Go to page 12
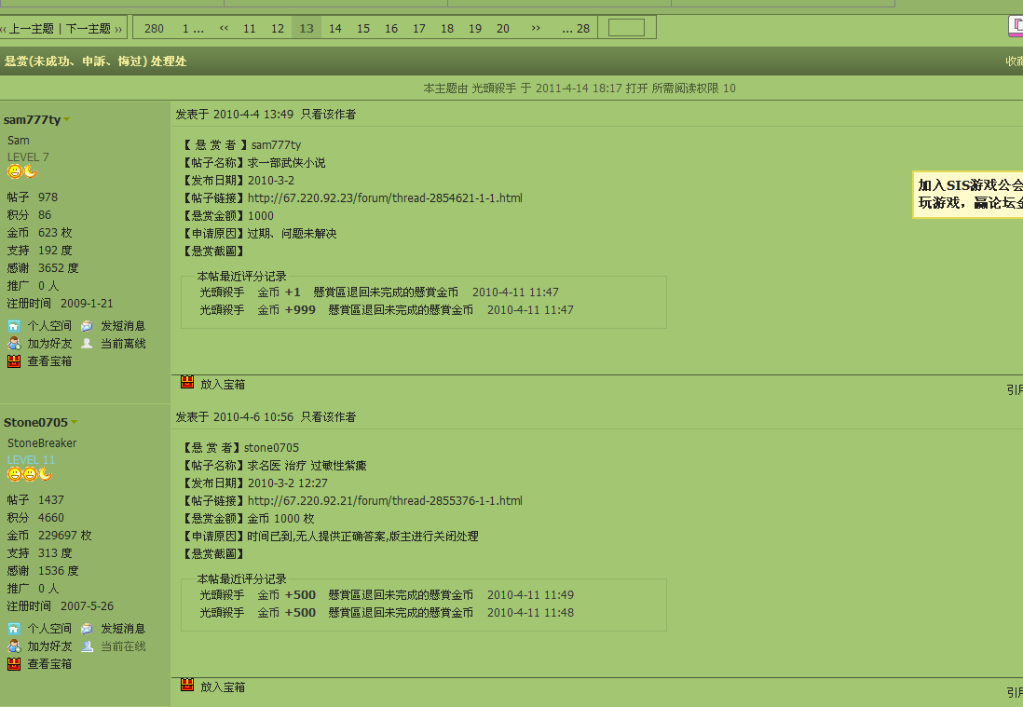The image size is (1023, 707). (277, 28)
